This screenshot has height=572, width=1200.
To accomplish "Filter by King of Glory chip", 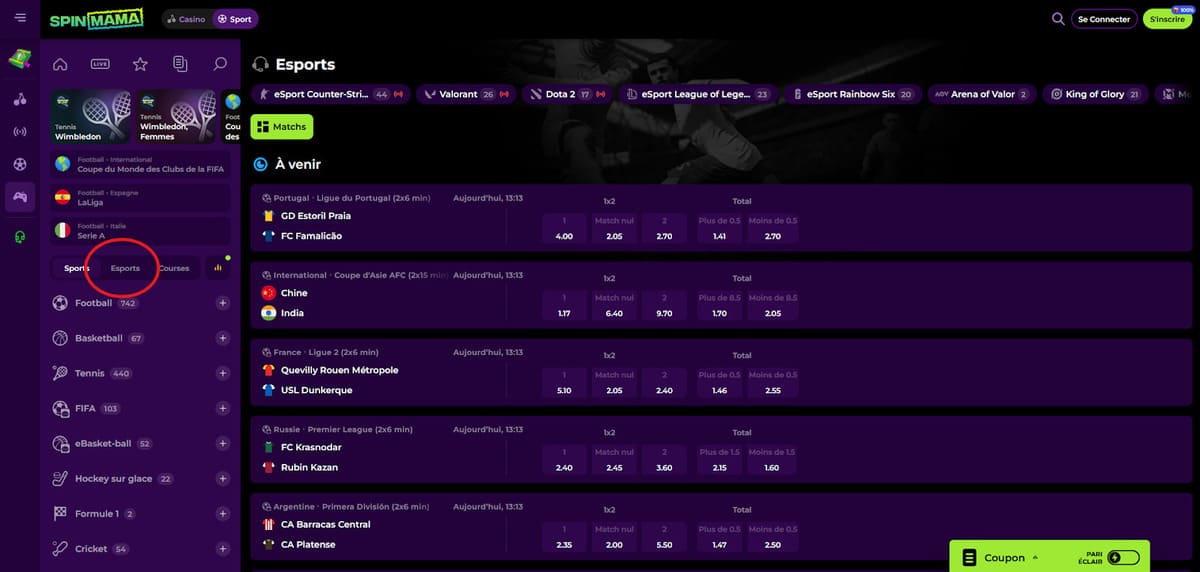I will [1095, 94].
